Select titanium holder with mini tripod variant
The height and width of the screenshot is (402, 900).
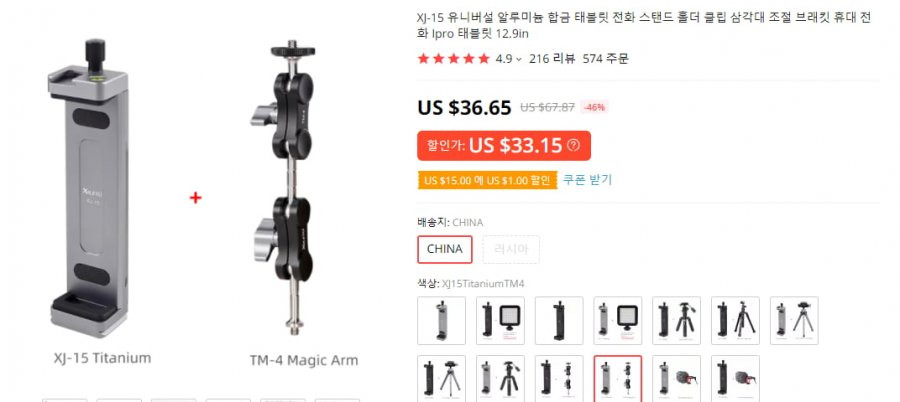point(794,320)
